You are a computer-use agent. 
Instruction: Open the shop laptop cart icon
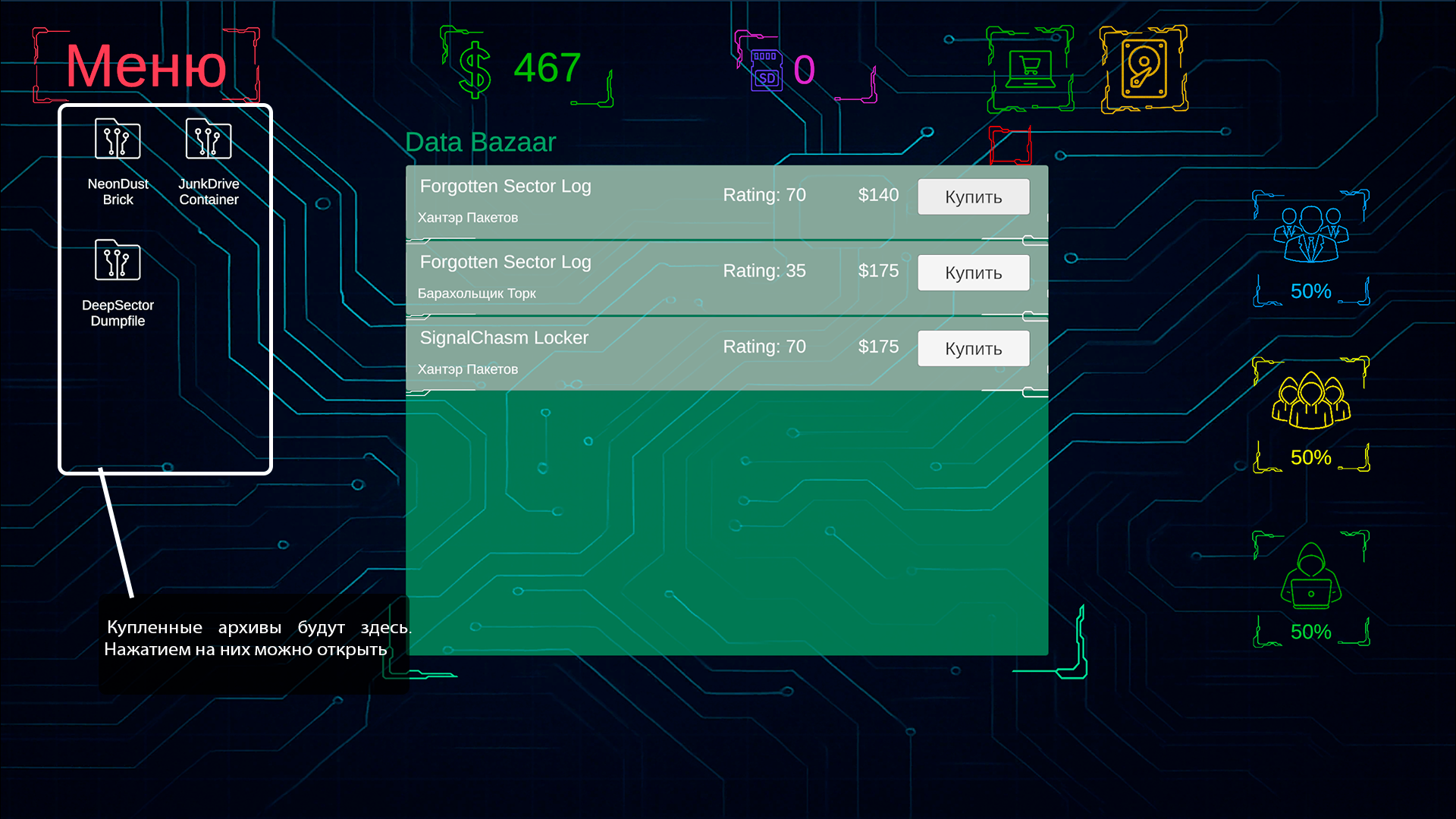click(x=1030, y=69)
